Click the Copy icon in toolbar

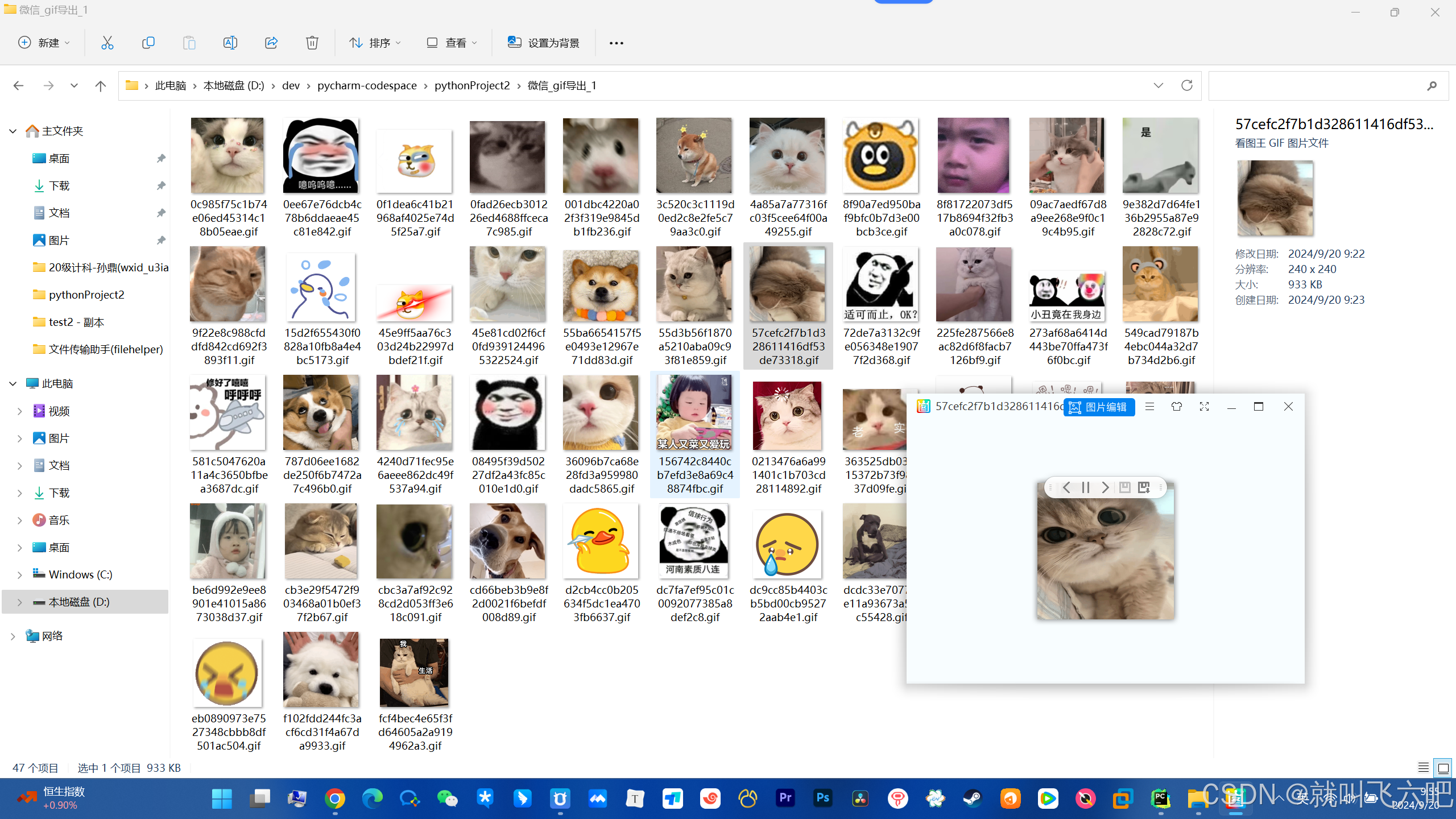tap(148, 43)
